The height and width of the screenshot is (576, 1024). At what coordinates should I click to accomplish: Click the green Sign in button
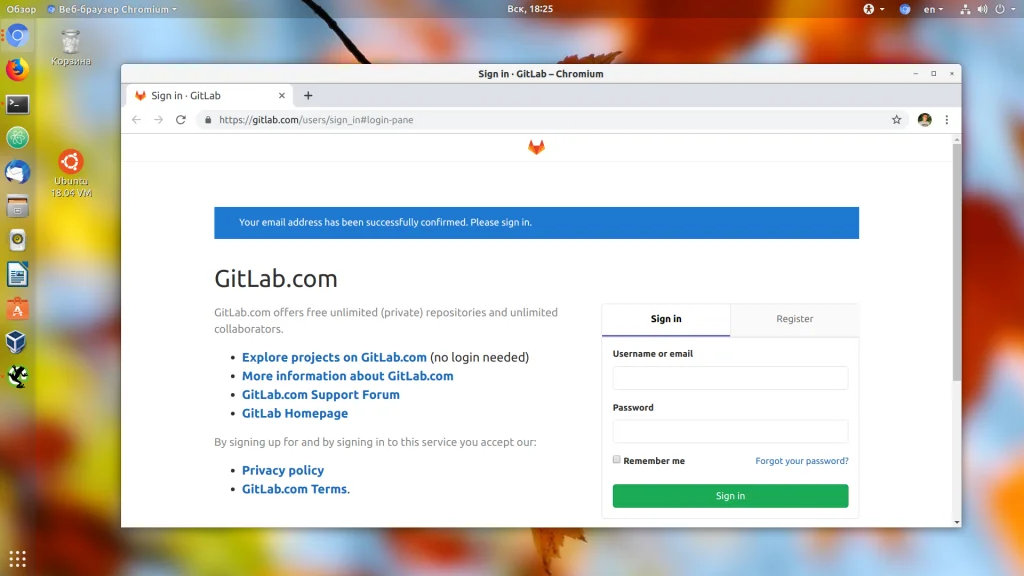tap(730, 496)
